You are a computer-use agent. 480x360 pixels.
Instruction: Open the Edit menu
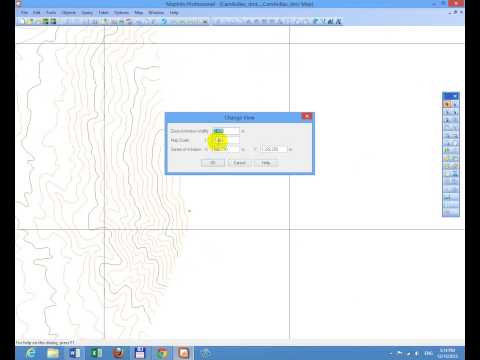pos(37,13)
